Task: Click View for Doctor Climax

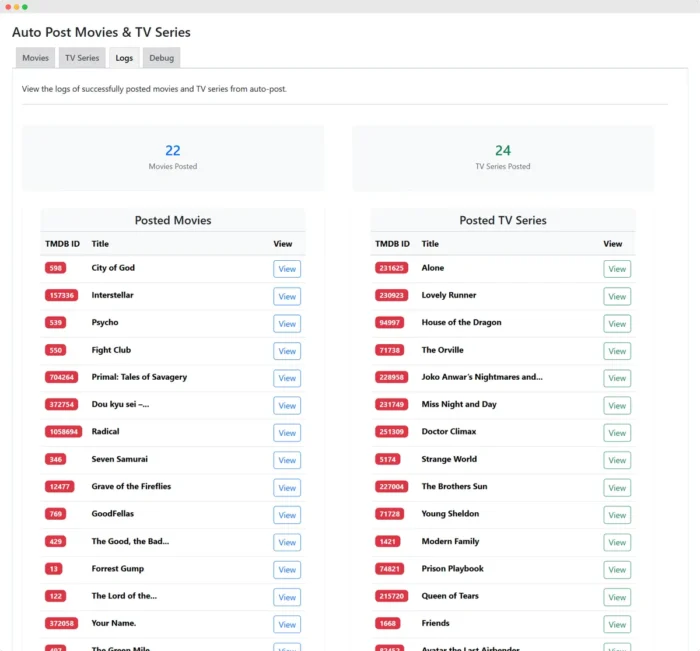Action: [617, 433]
